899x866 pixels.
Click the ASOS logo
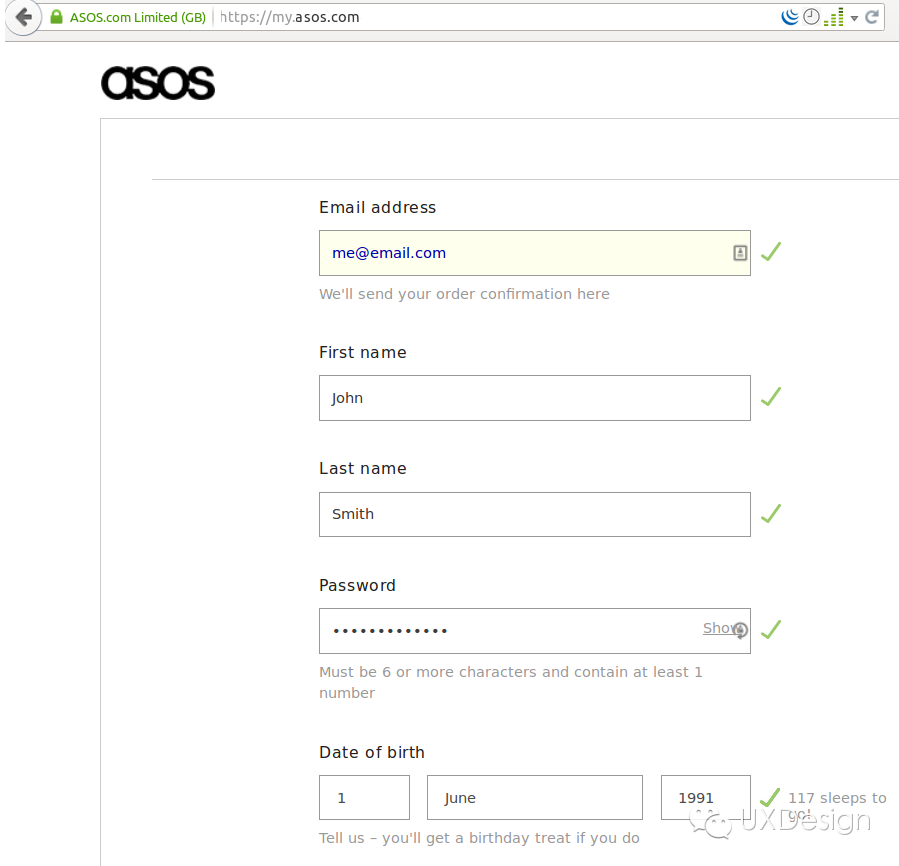(158, 83)
